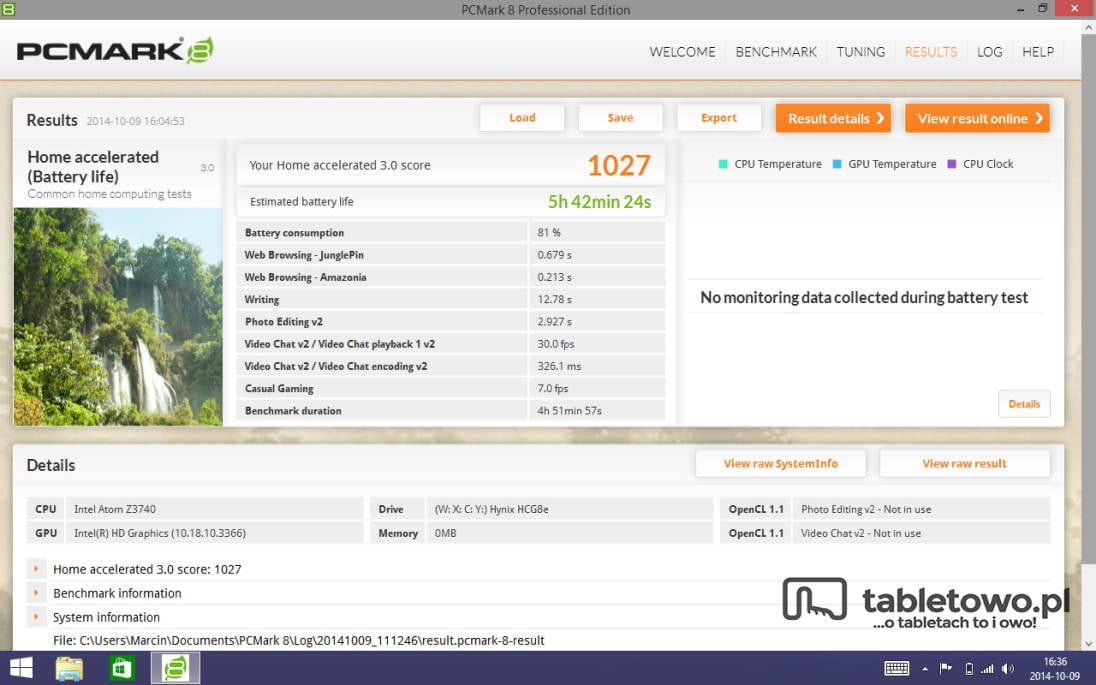Export the benchmark result
The width and height of the screenshot is (1096, 685).
pyautogui.click(x=719, y=117)
